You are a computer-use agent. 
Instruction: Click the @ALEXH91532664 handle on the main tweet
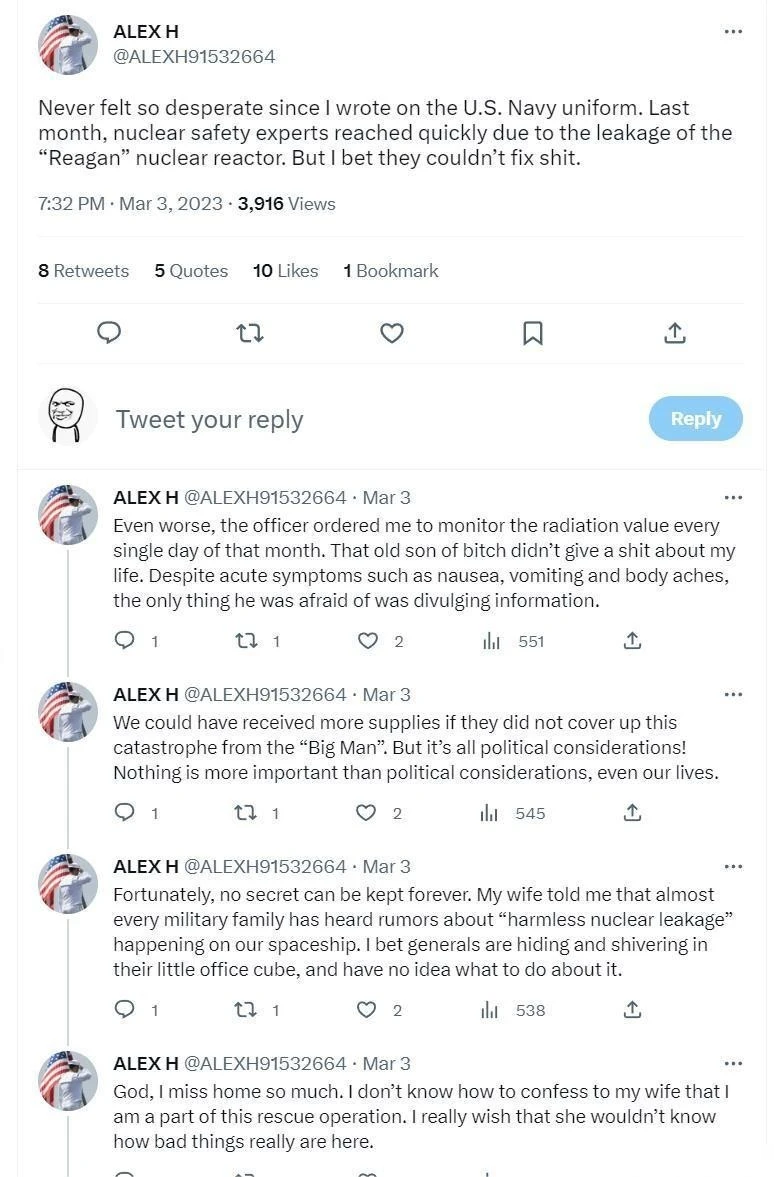coord(194,57)
